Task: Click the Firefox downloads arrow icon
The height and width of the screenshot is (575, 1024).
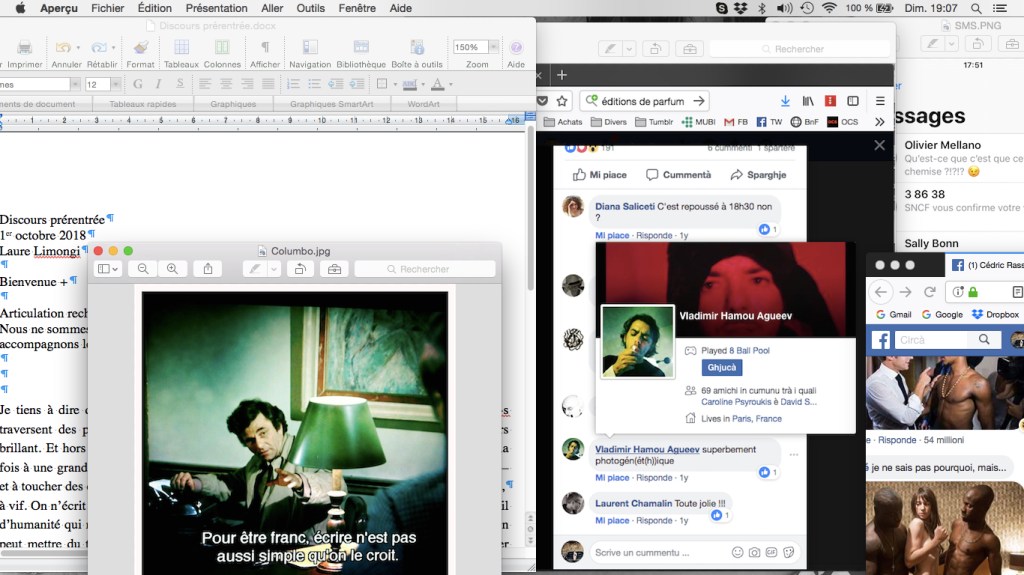Action: point(784,101)
